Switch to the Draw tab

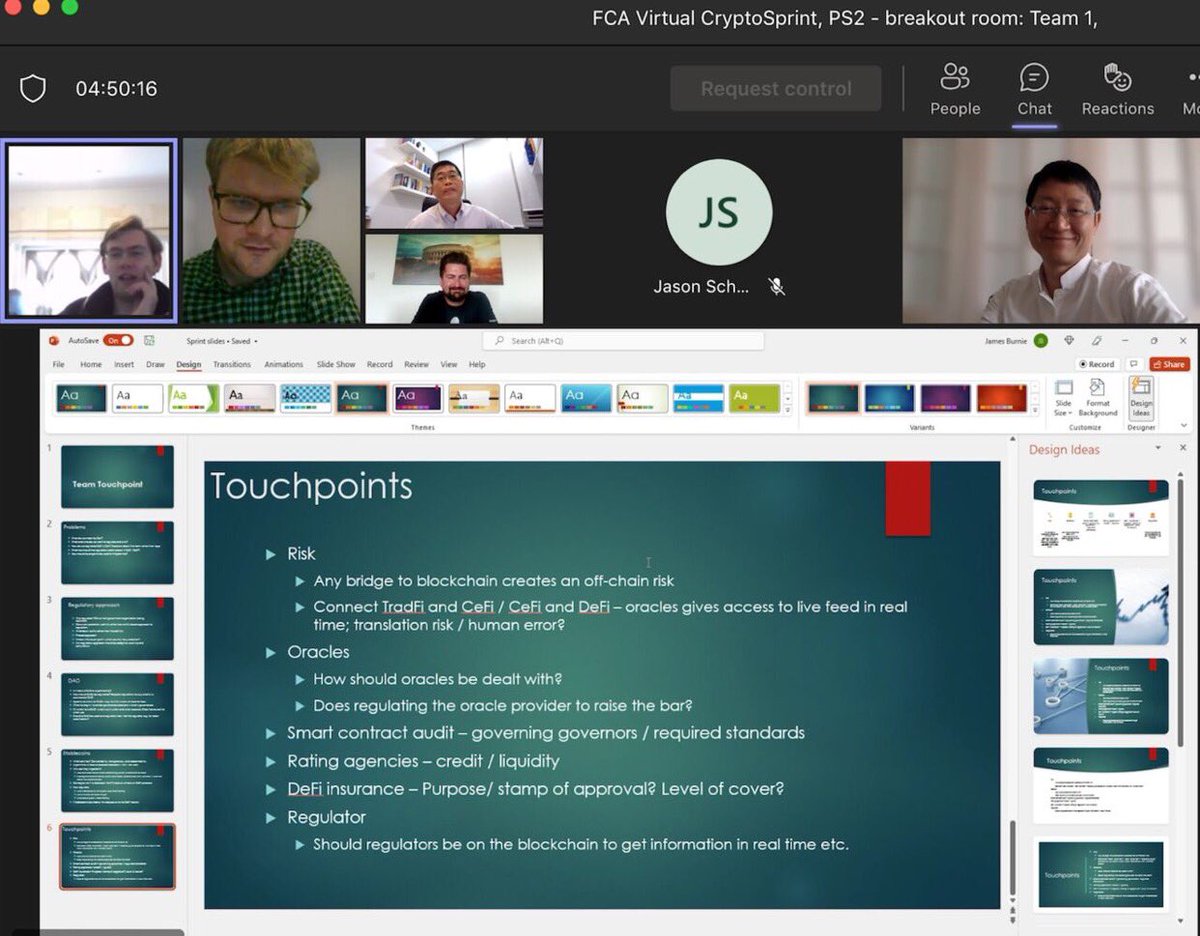[155, 365]
